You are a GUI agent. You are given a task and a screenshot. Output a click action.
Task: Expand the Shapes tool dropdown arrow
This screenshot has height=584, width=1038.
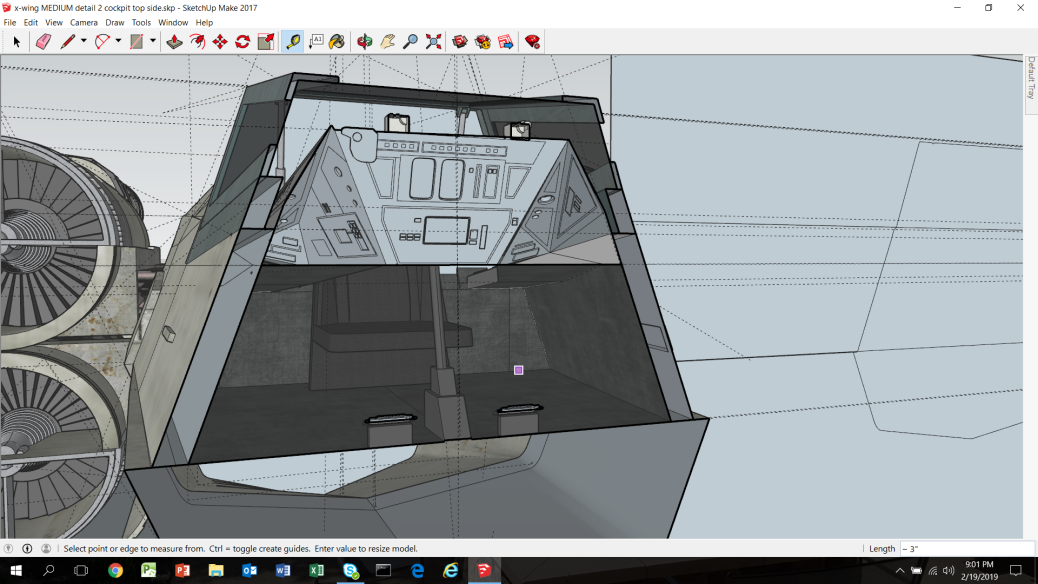tap(152, 41)
